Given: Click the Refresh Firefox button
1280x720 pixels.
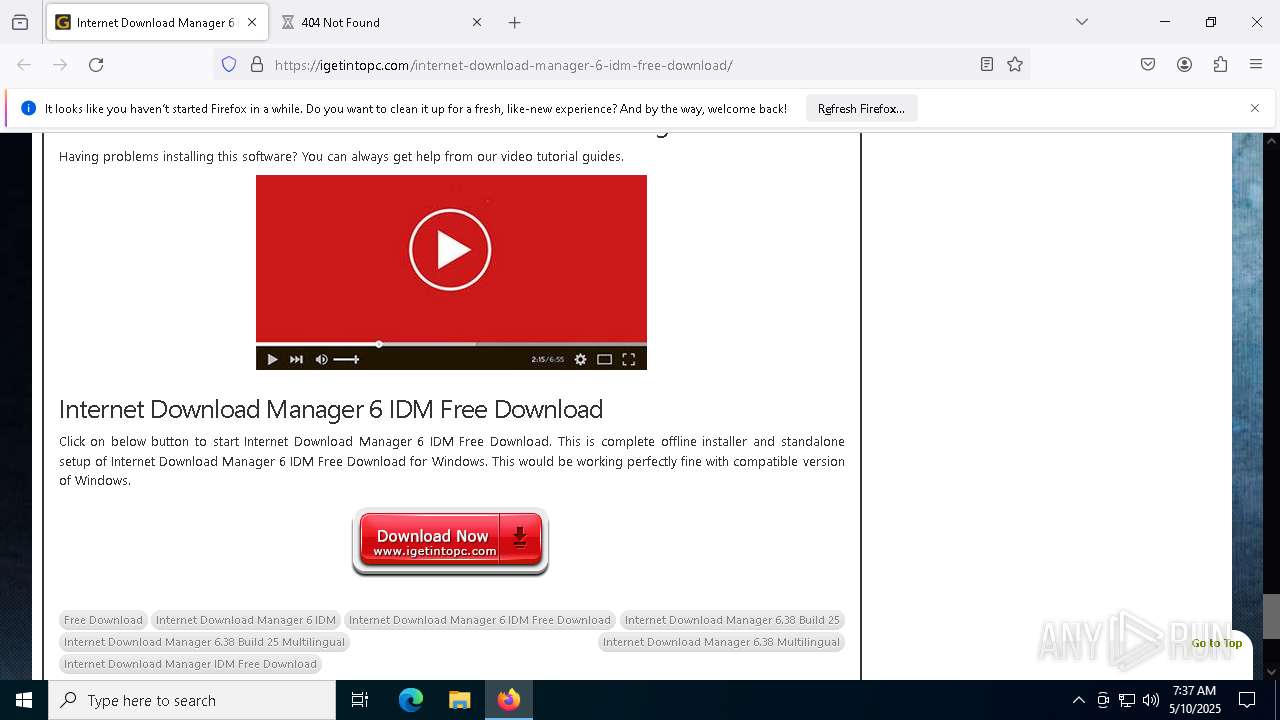Looking at the screenshot, I should coord(861,109).
